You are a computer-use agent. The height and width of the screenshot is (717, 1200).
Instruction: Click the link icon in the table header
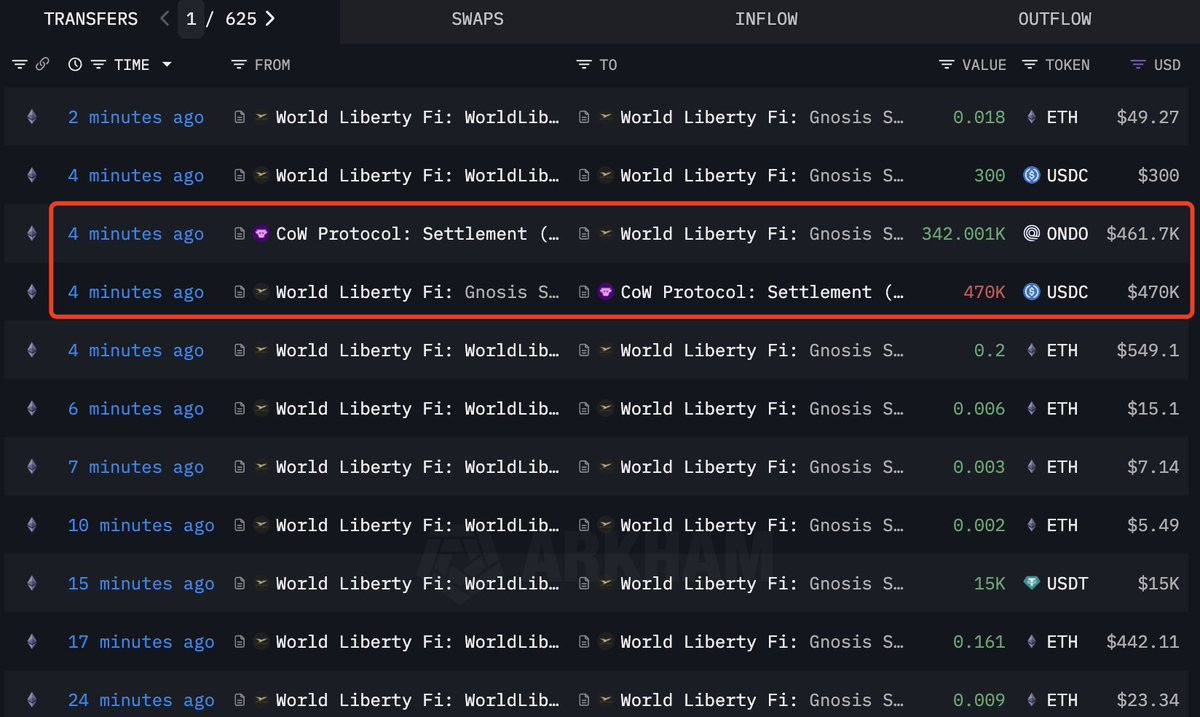pyautogui.click(x=42, y=65)
